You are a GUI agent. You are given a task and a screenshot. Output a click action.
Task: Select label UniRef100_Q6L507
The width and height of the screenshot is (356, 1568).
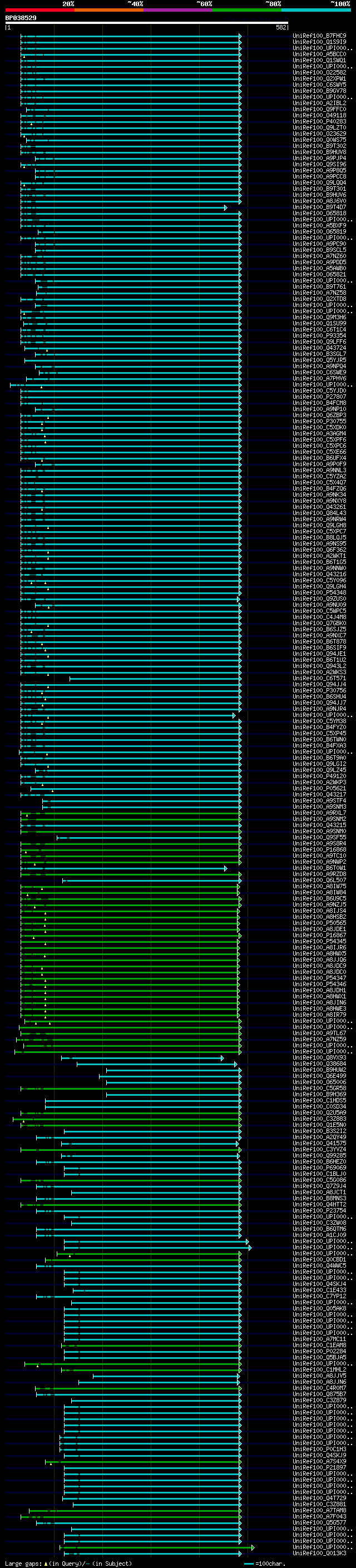click(319, 880)
